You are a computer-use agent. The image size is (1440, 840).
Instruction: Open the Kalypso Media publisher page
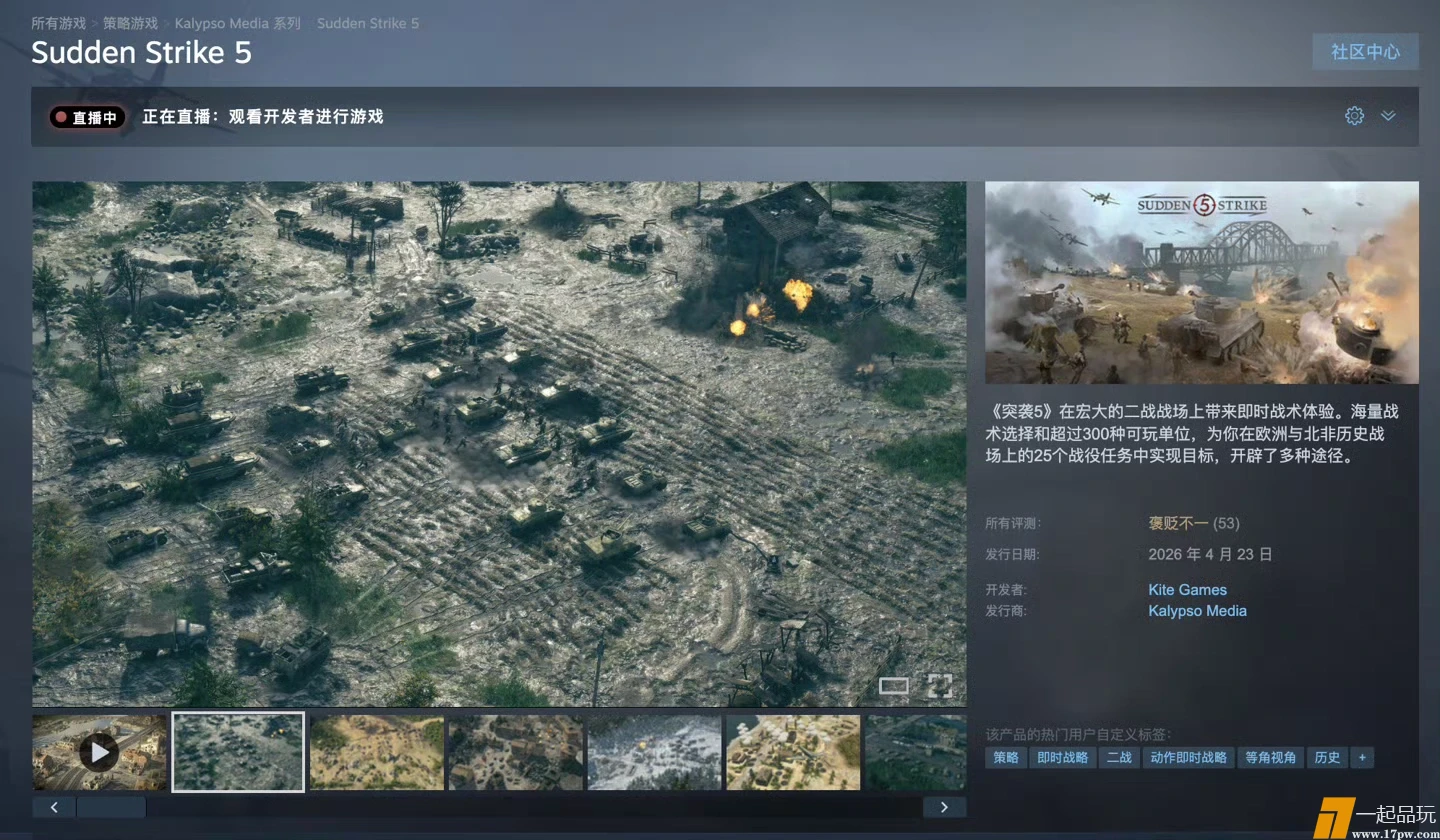pyautogui.click(x=1197, y=611)
